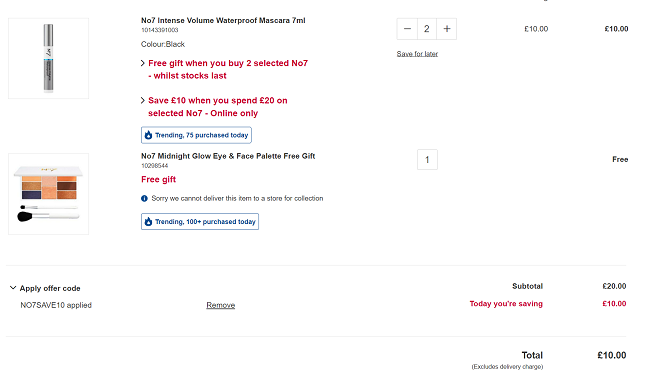Open Save £10 when you spend £20 offer
The image size is (650, 383).
coord(218,107)
